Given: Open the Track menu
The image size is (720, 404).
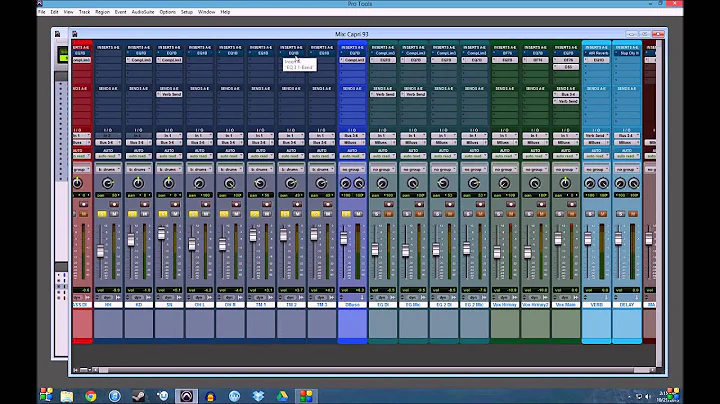Looking at the screenshot, I should [x=84, y=12].
